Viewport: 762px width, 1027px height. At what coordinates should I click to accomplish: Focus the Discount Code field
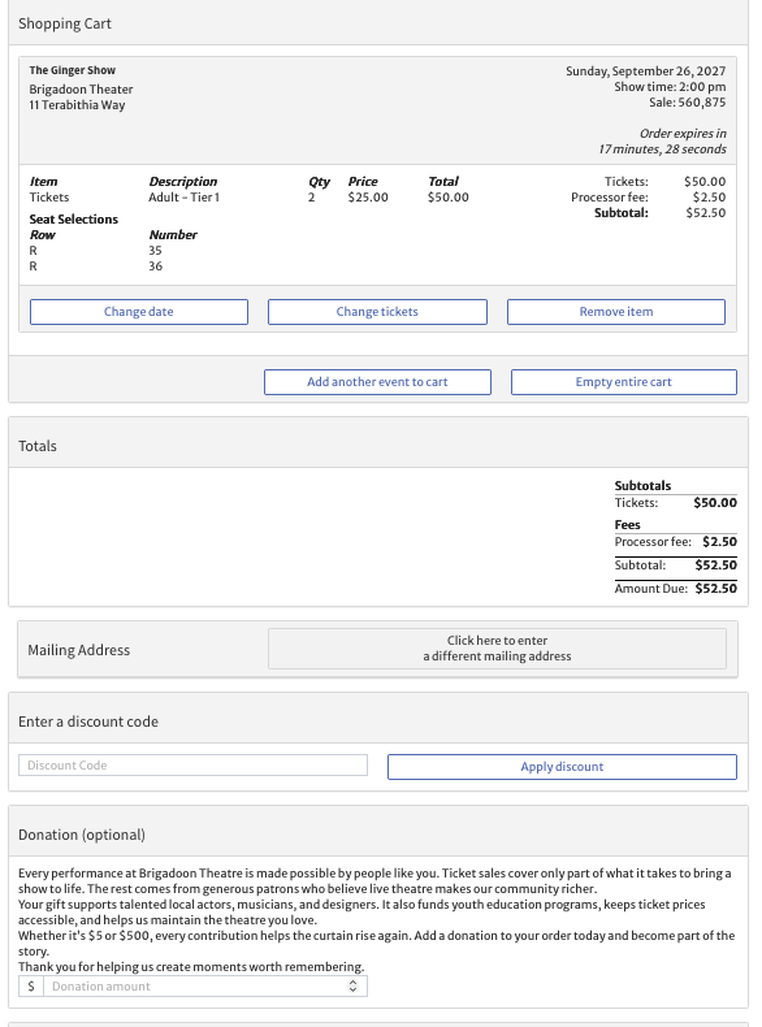(193, 765)
